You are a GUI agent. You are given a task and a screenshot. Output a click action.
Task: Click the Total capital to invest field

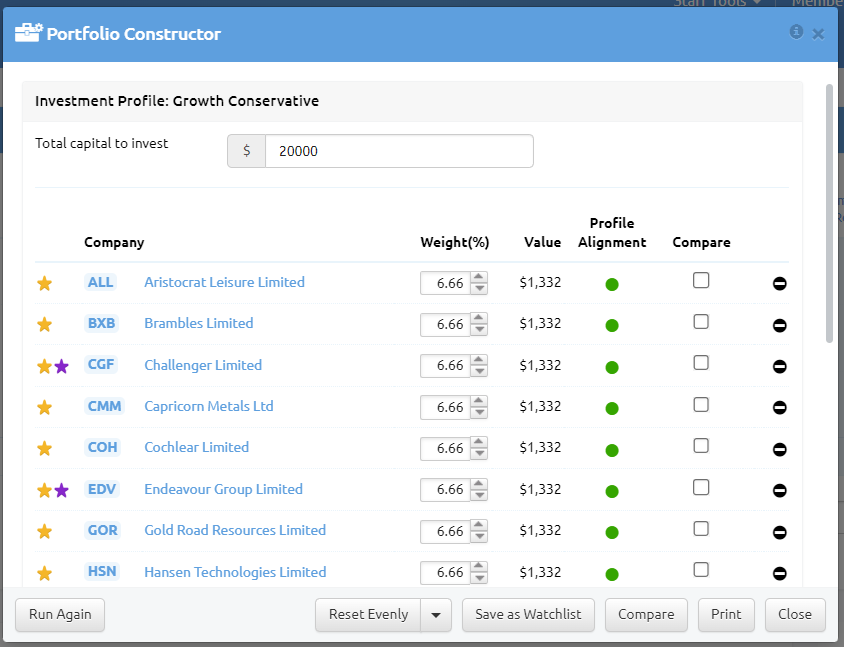pos(399,151)
